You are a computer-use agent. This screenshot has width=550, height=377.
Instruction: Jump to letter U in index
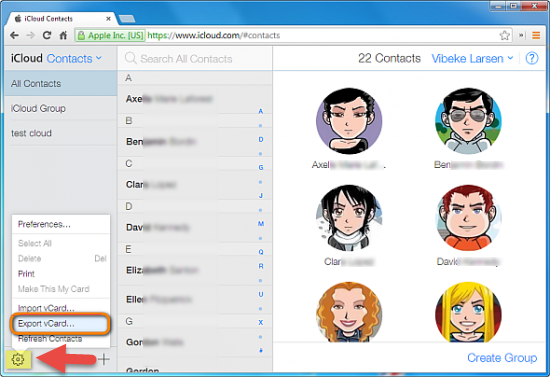point(261,294)
